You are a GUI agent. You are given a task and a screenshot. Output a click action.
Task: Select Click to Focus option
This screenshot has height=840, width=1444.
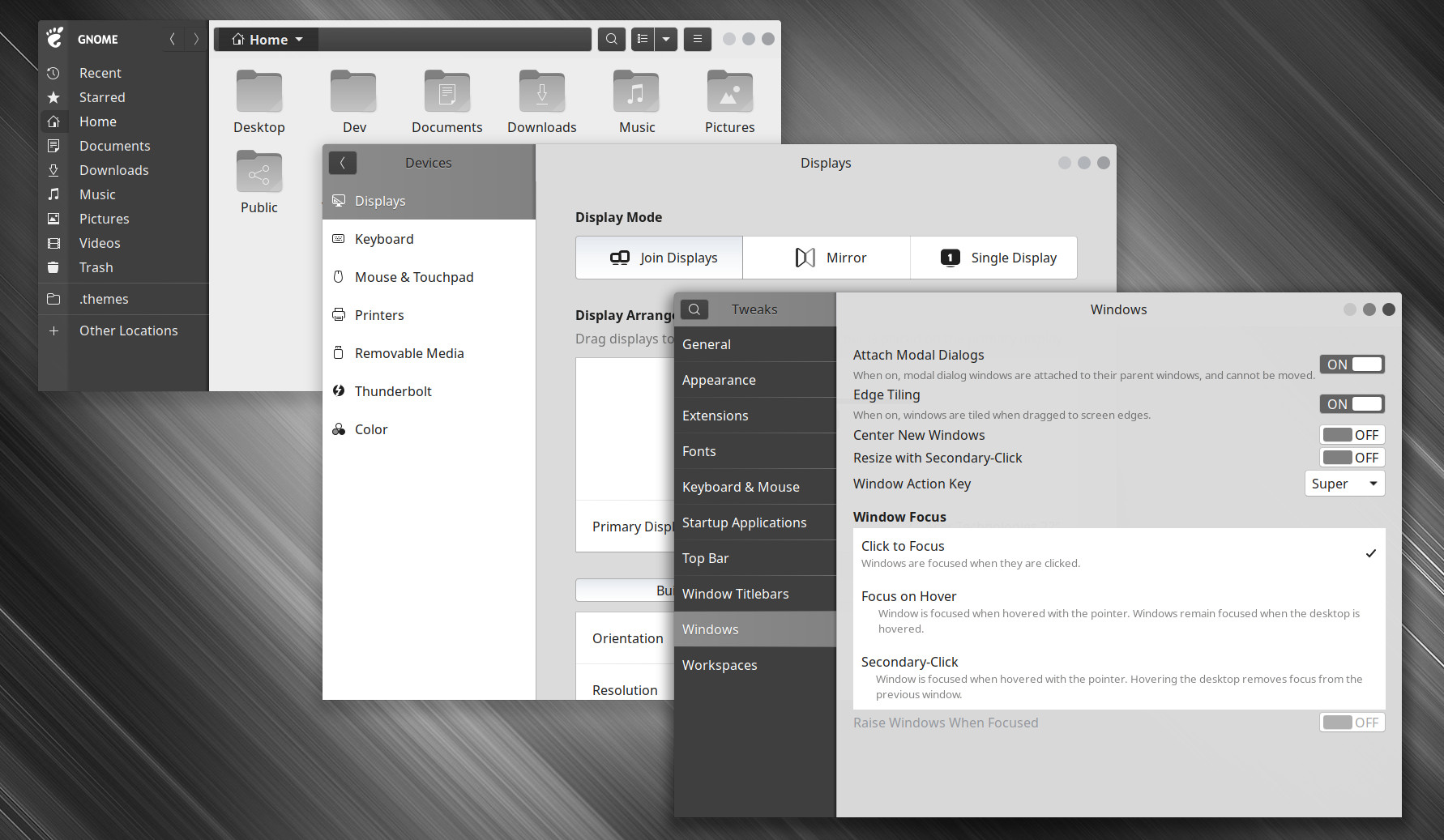pyautogui.click(x=1119, y=554)
